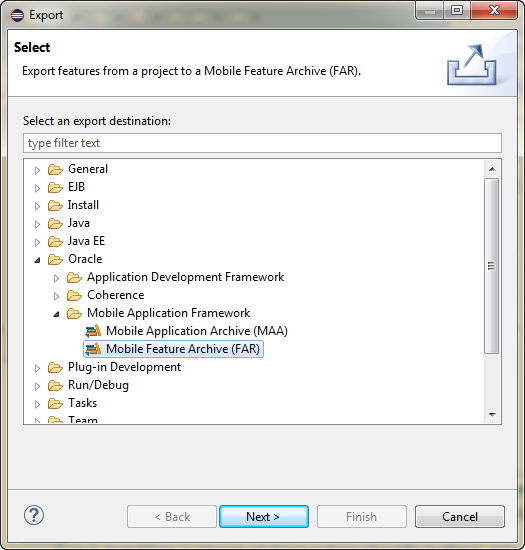Click the Plug-in Development folder icon
This screenshot has width=525, height=550.
[55, 367]
